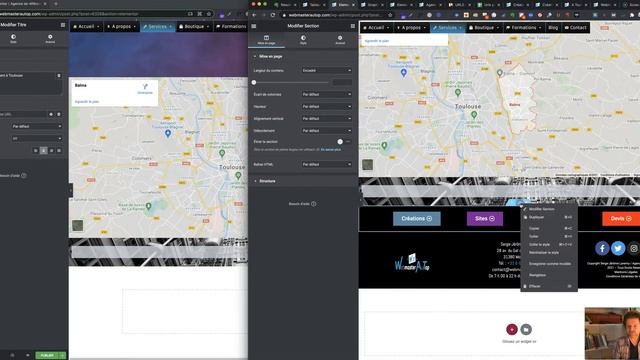Image resolution: width=640 pixels, height=360 pixels.
Task: Click Besoin d'aide in Modifier Section panel
Action: pyautogui.click(x=302, y=204)
